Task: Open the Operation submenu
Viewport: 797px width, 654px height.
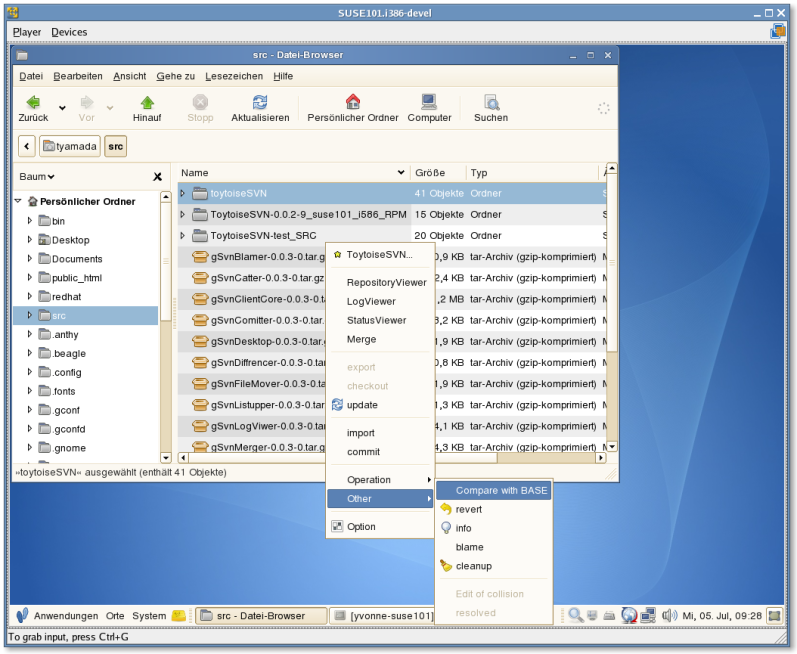Action: pos(380,480)
